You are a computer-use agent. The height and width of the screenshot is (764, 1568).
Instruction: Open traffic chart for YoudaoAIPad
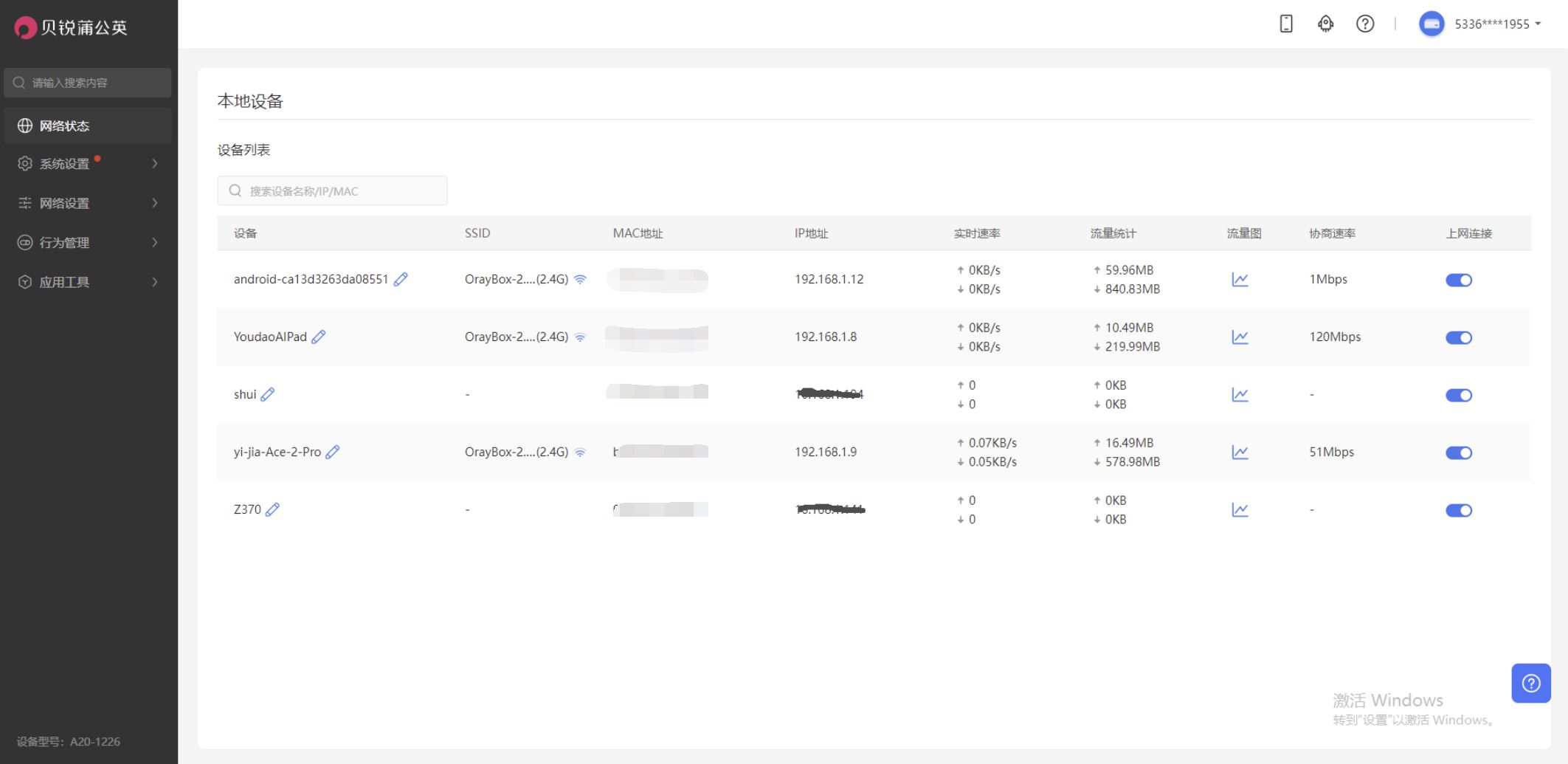[x=1240, y=337]
